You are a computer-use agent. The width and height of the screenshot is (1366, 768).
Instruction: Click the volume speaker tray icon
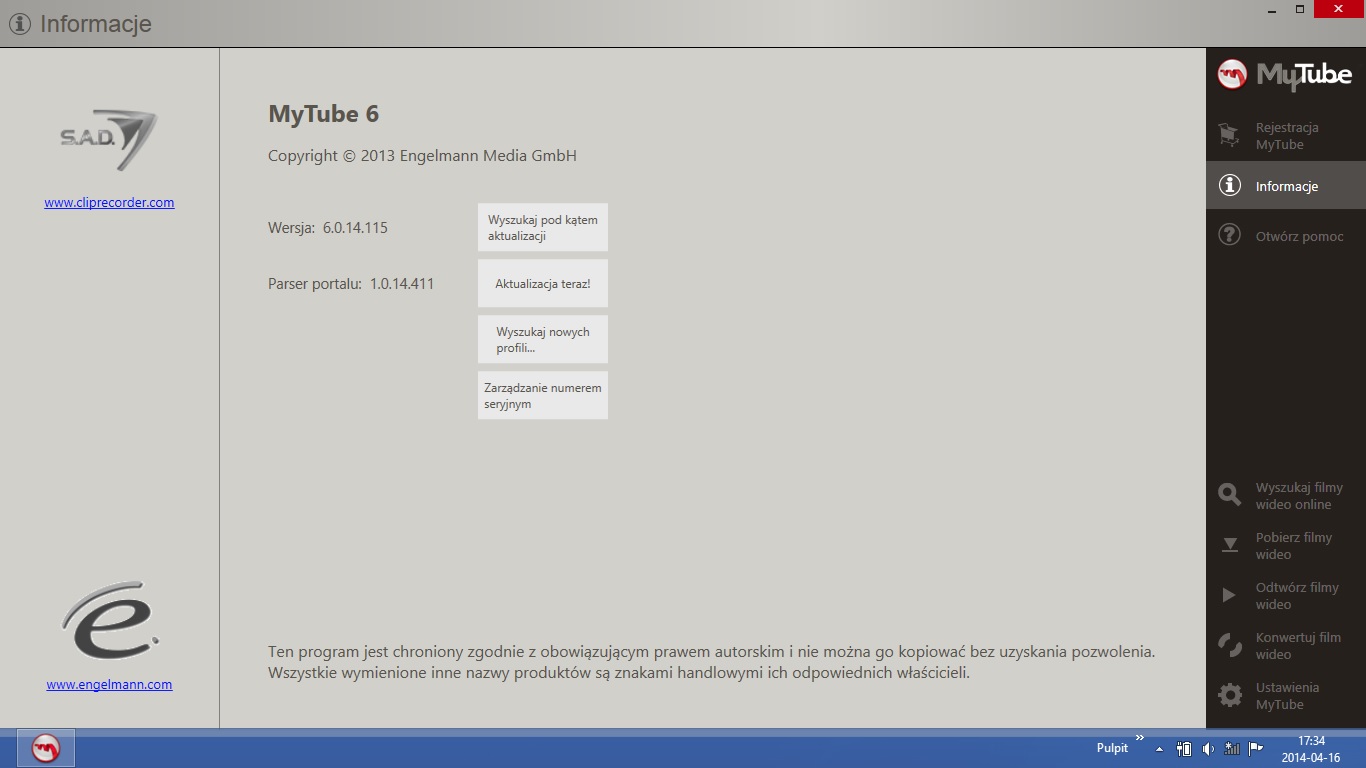click(1207, 749)
